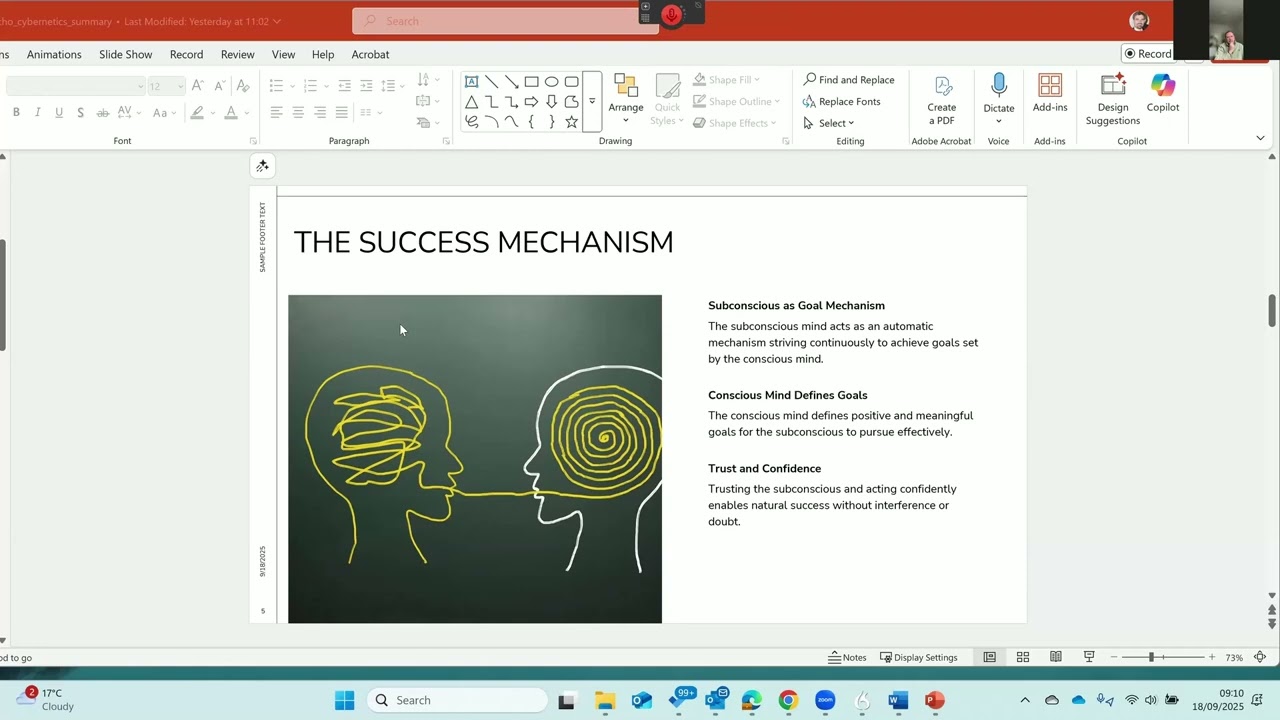Viewport: 1280px width, 720px height.
Task: Open the Arrange options
Action: coord(626,100)
